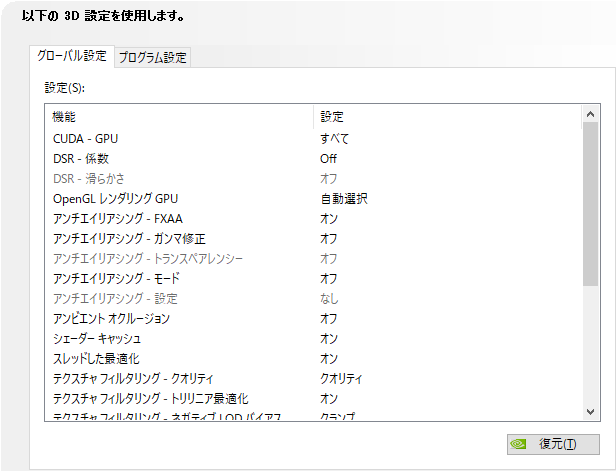
Task: Click the オン value for トリリニア最適化
Action: [x=329, y=399]
